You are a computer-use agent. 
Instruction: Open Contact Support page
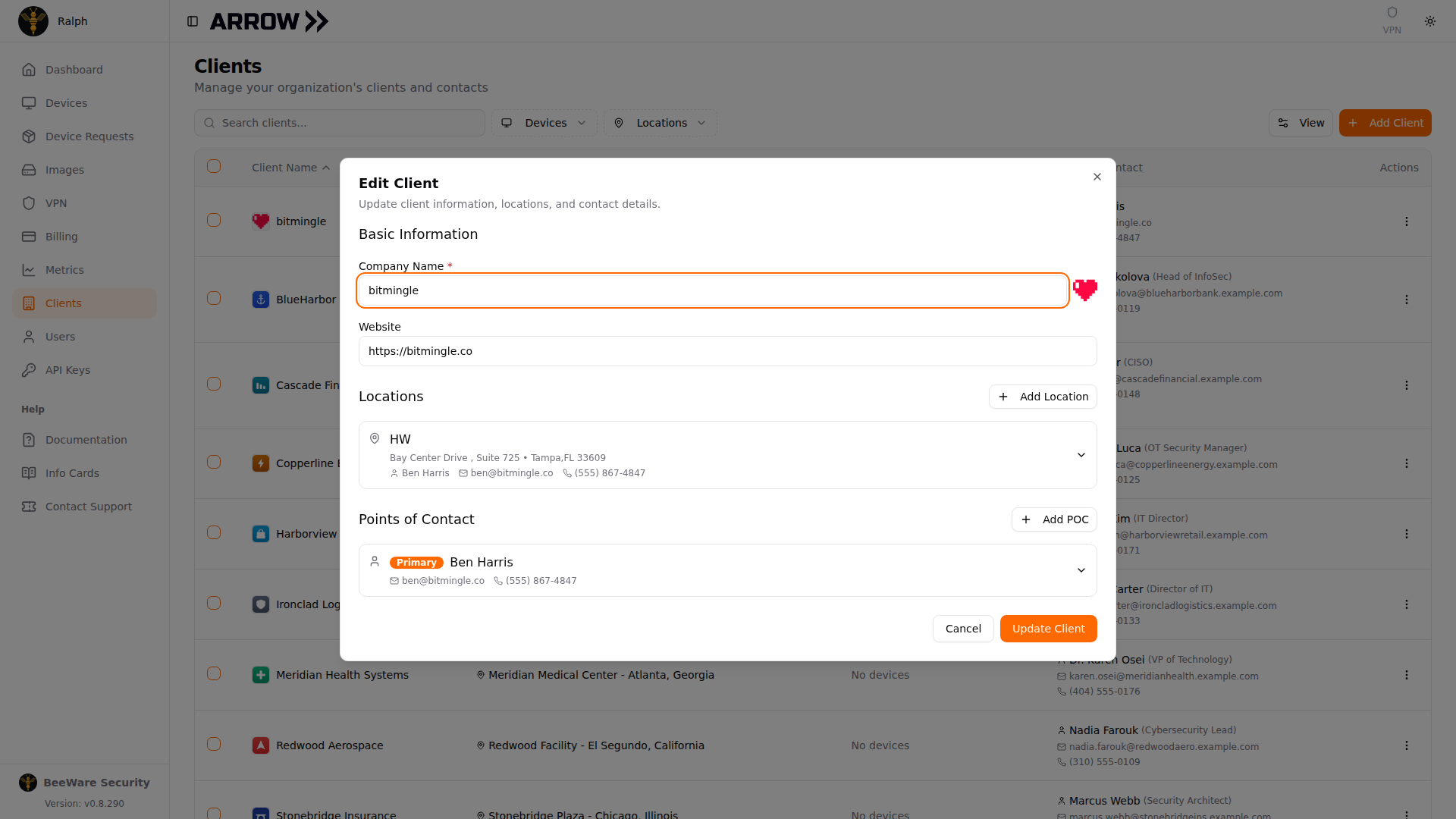tap(84, 507)
